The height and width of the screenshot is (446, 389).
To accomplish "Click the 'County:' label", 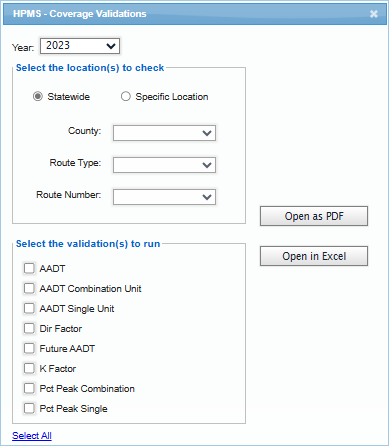I will (84, 131).
